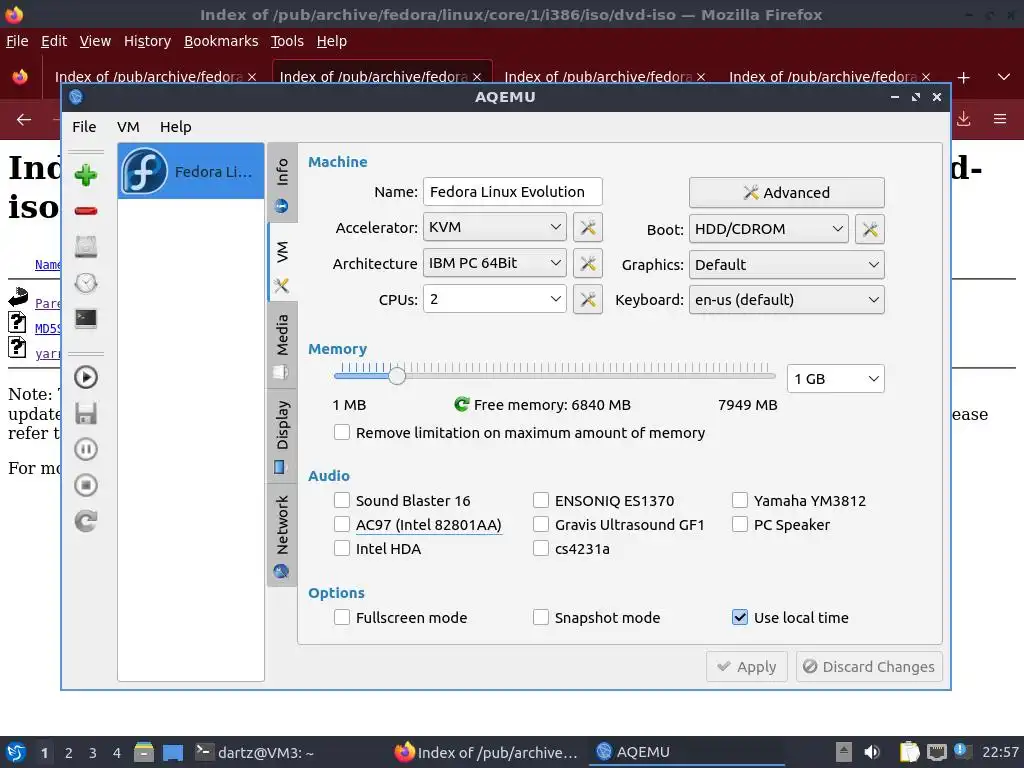The width and height of the screenshot is (1024, 768).
Task: Stop the VM with the stop icon
Action: pyautogui.click(x=86, y=485)
